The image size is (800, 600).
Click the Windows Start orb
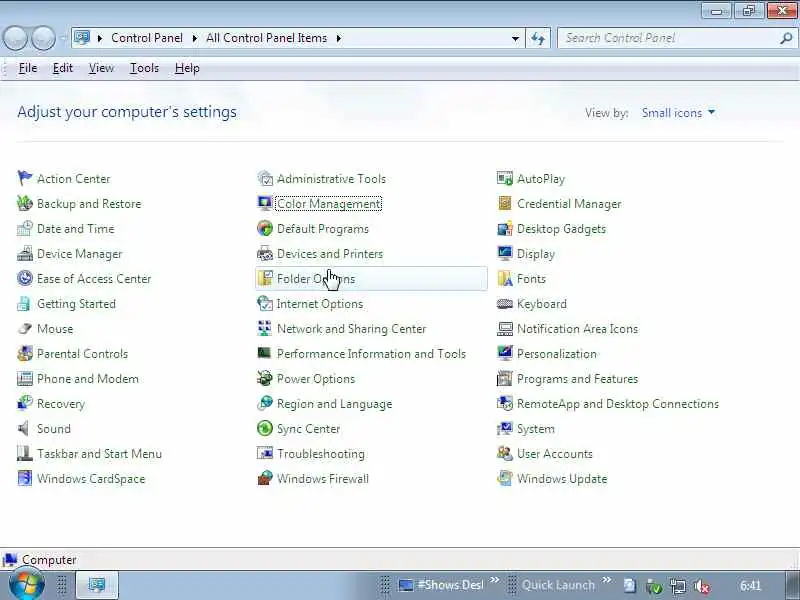click(26, 585)
